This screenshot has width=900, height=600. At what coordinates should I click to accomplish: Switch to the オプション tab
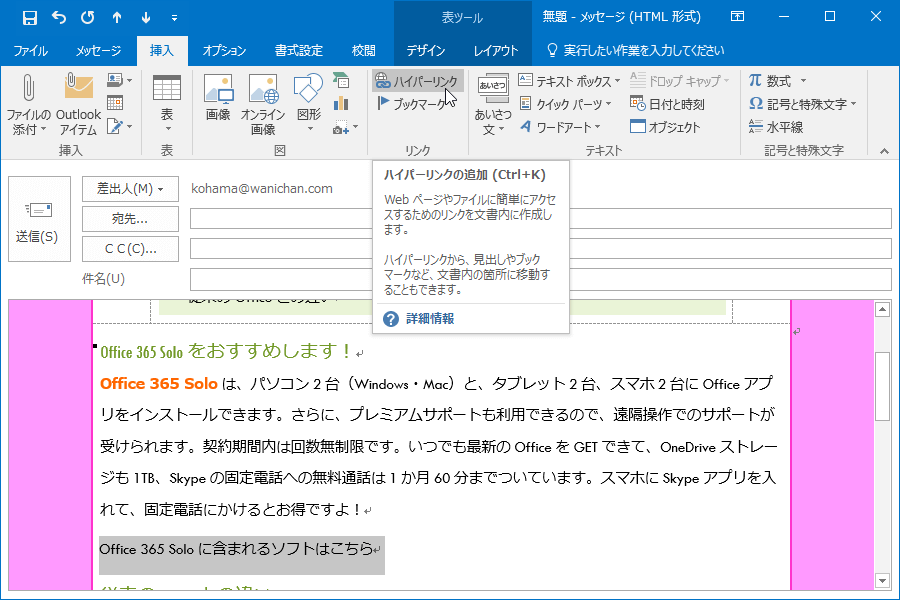pos(224,51)
